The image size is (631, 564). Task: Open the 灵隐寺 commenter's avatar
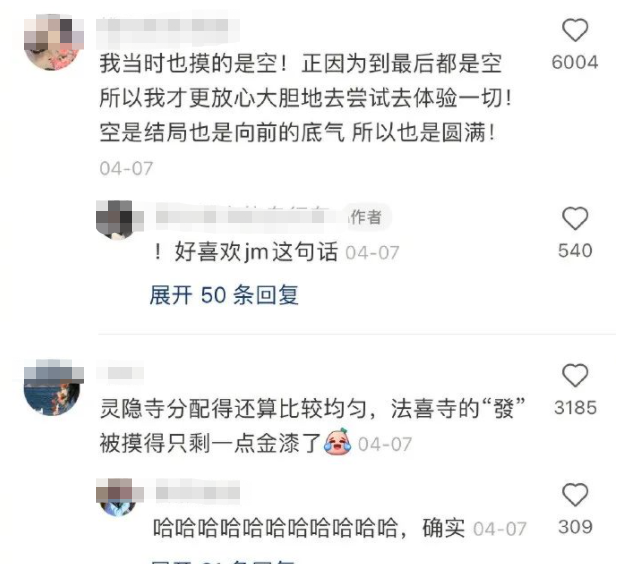click(x=54, y=387)
